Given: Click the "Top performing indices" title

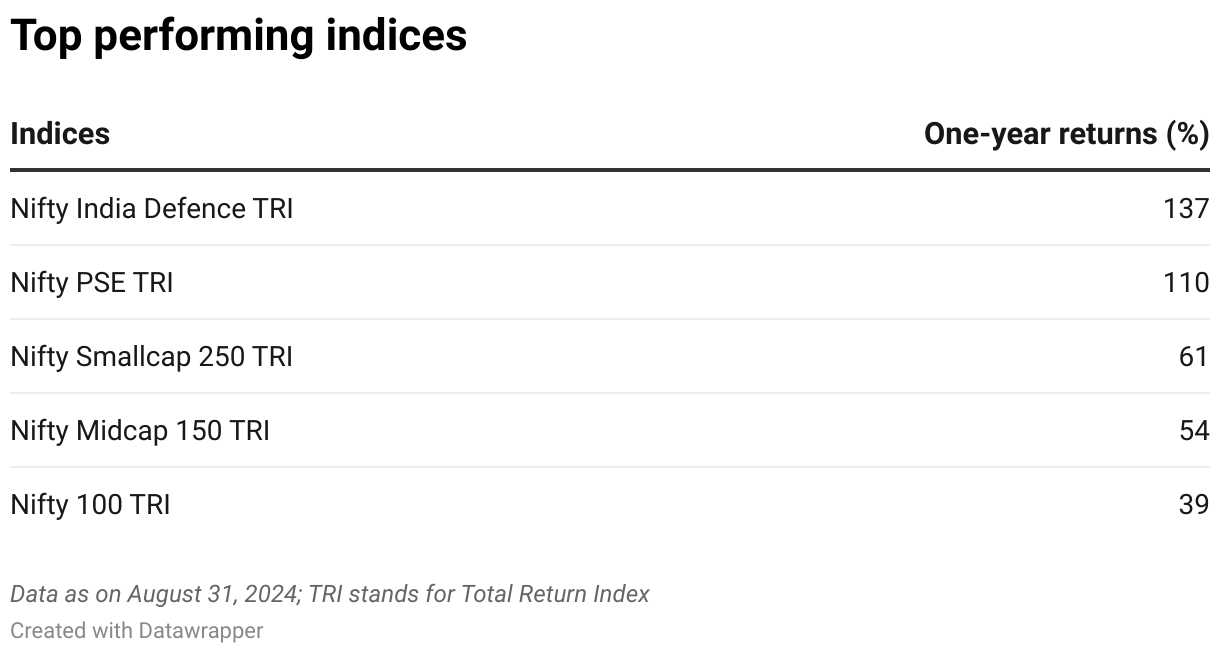Looking at the screenshot, I should coord(238,36).
